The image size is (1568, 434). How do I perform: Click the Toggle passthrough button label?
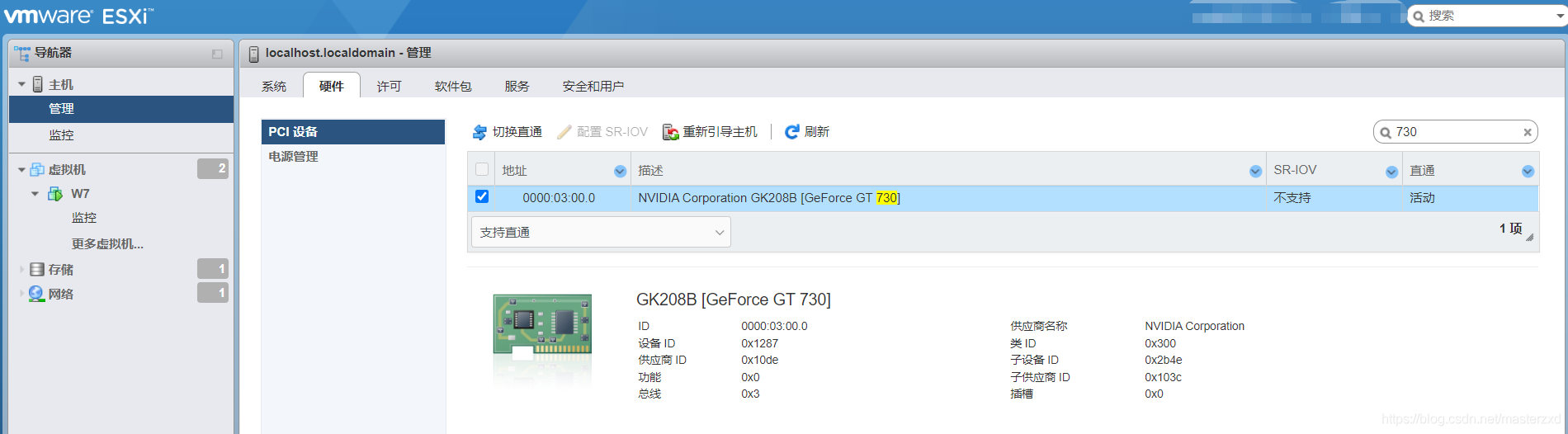[x=517, y=132]
